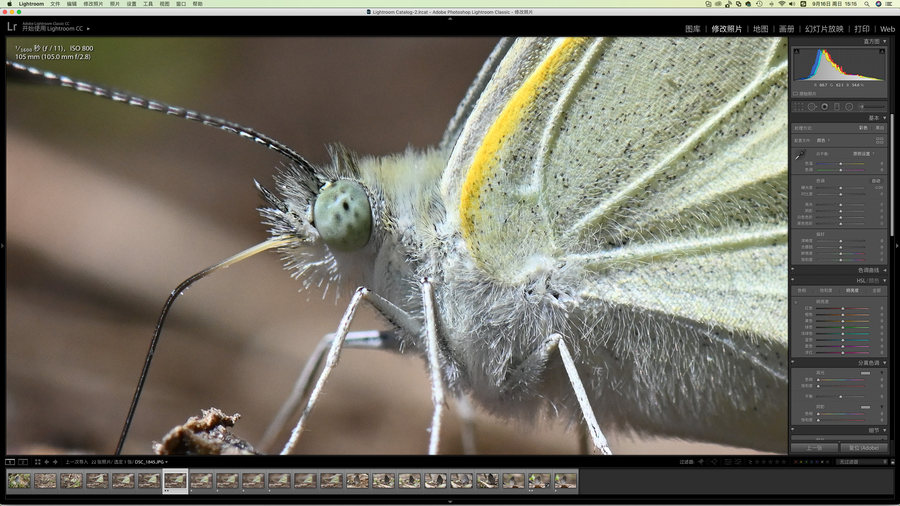Select the Crop Overlay tool
Viewport: 900px width, 506px height.
click(799, 106)
